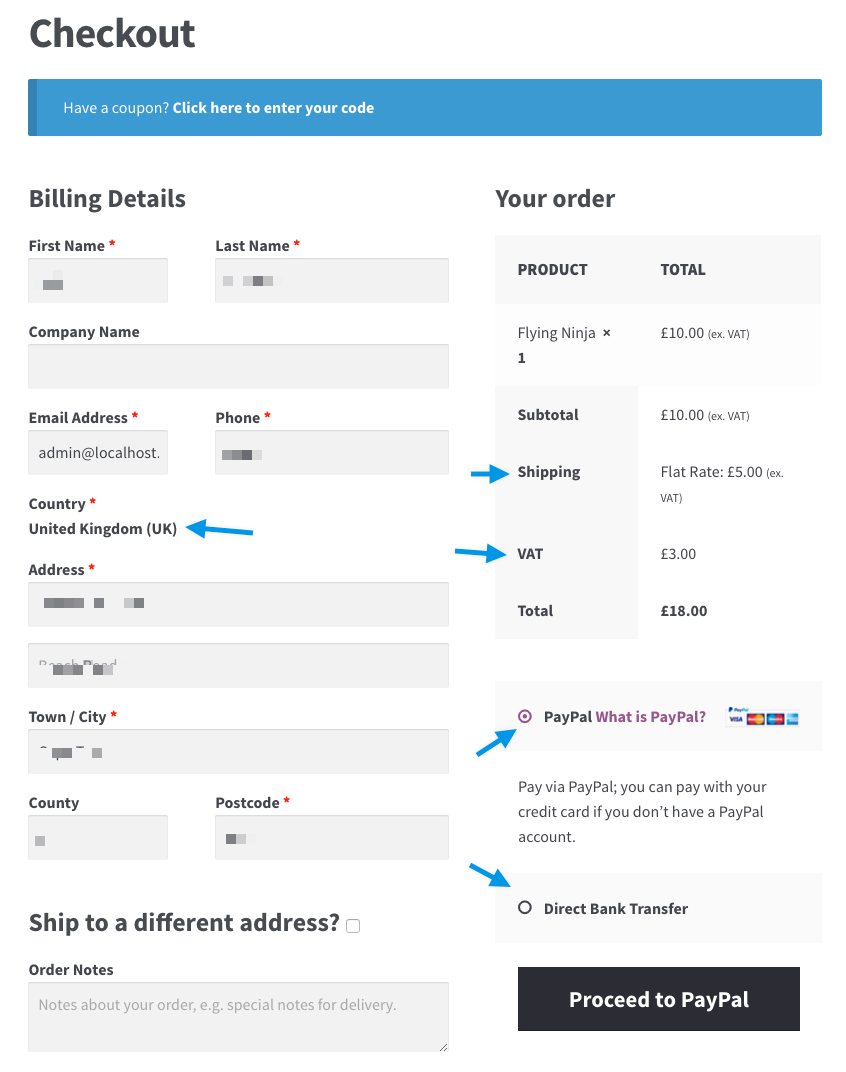Select the Email Address field
The height and width of the screenshot is (1072, 846).
97,452
